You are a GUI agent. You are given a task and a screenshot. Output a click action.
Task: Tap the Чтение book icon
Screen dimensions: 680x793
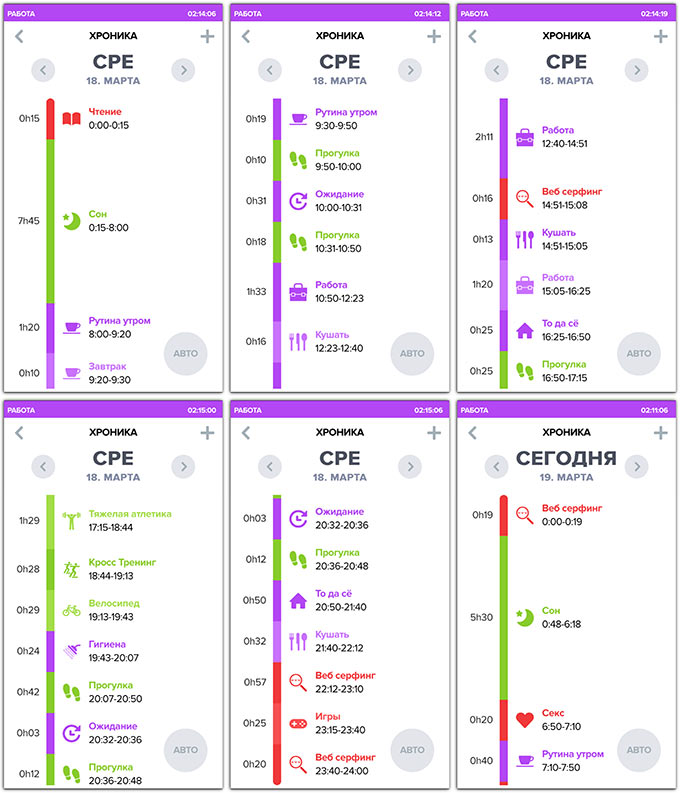[x=71, y=119]
